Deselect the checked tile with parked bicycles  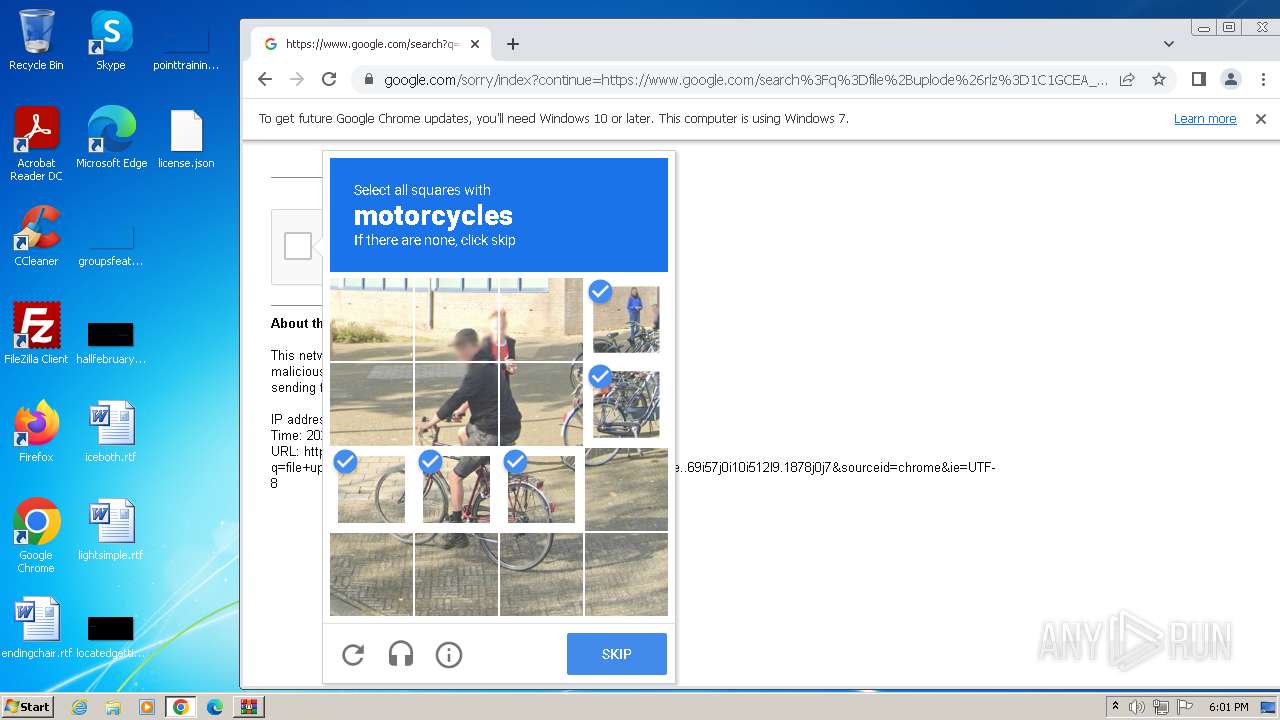coord(626,405)
